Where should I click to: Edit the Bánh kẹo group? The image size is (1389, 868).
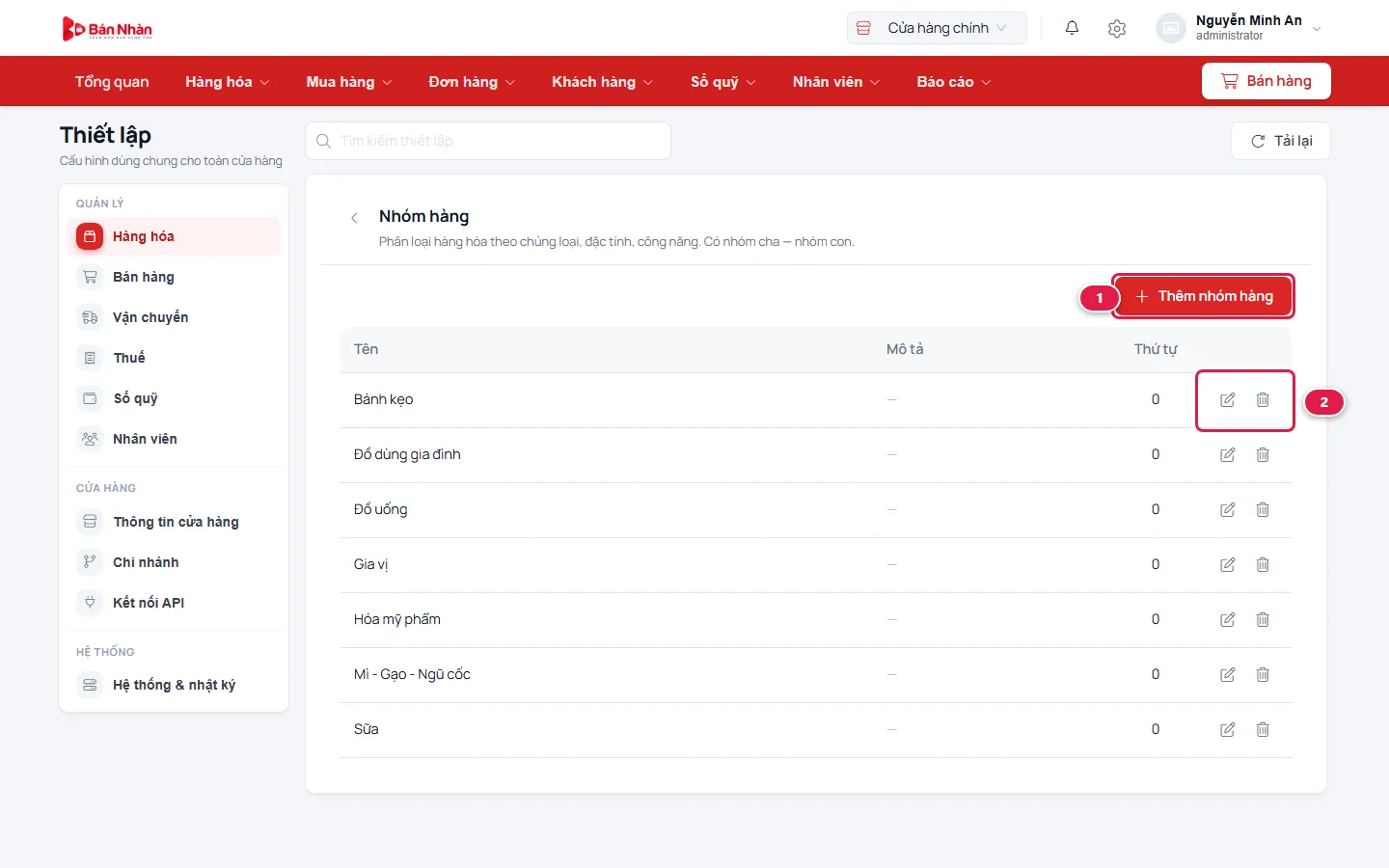(1228, 400)
